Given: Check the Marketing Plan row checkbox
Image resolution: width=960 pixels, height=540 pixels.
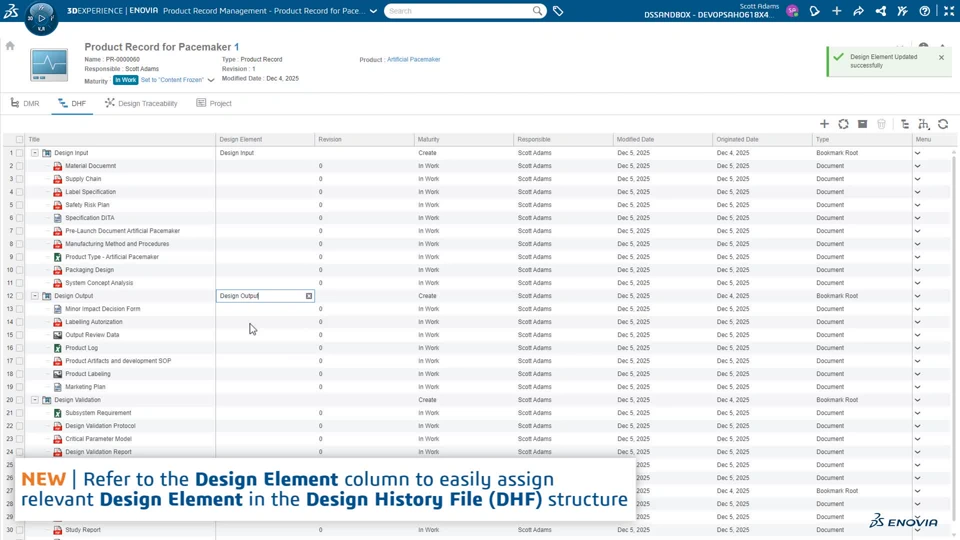Looking at the screenshot, I should pyautogui.click(x=20, y=387).
